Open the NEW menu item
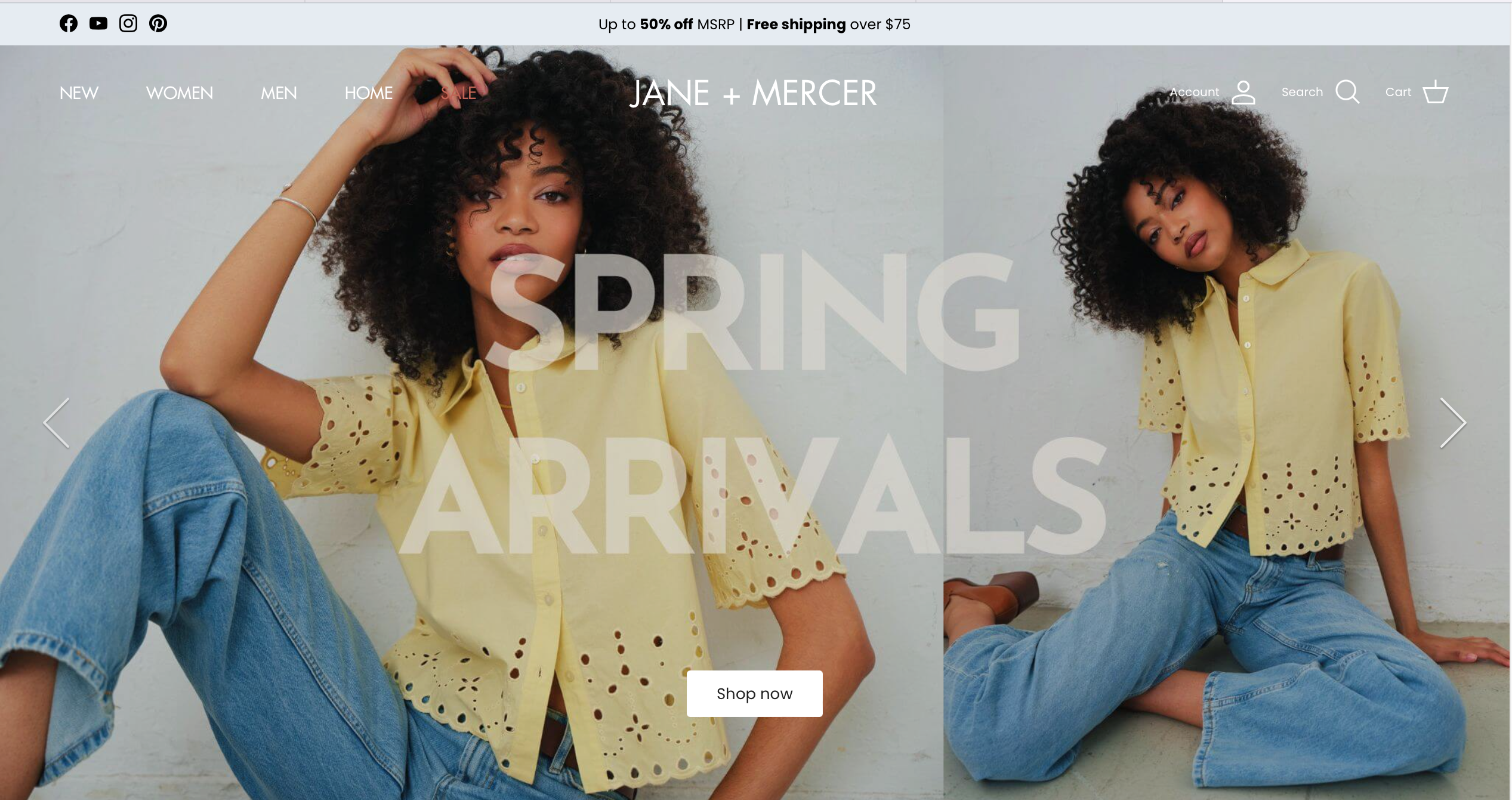Viewport: 1512px width, 800px height. (x=79, y=93)
